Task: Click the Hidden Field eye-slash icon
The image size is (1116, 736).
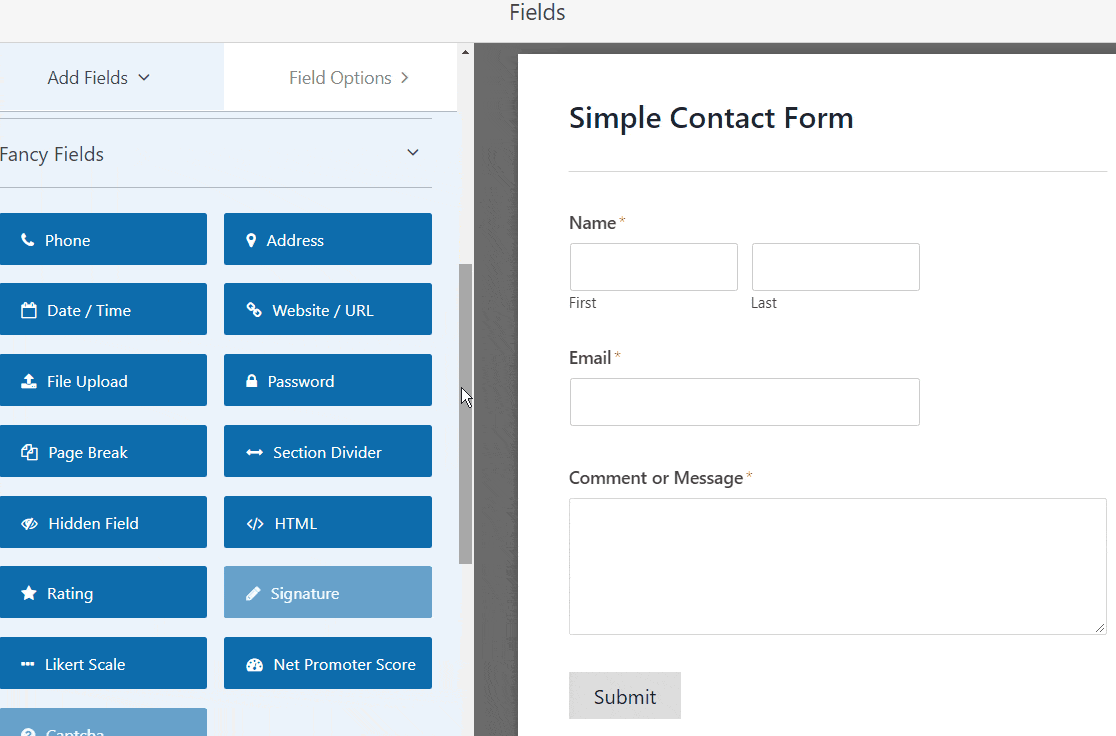Action: 29,523
